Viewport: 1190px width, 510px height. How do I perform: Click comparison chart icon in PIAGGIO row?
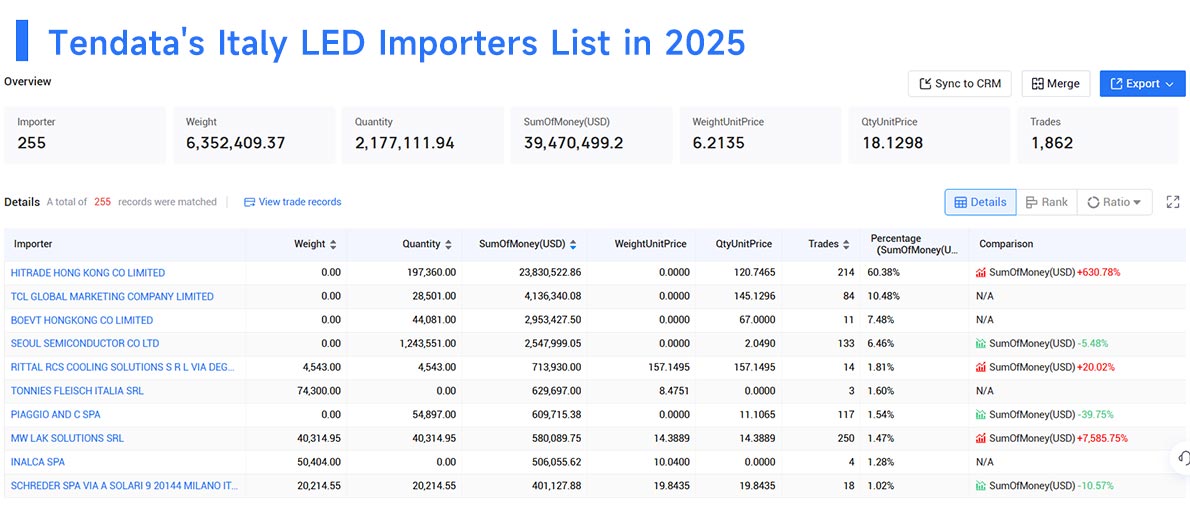pos(981,414)
